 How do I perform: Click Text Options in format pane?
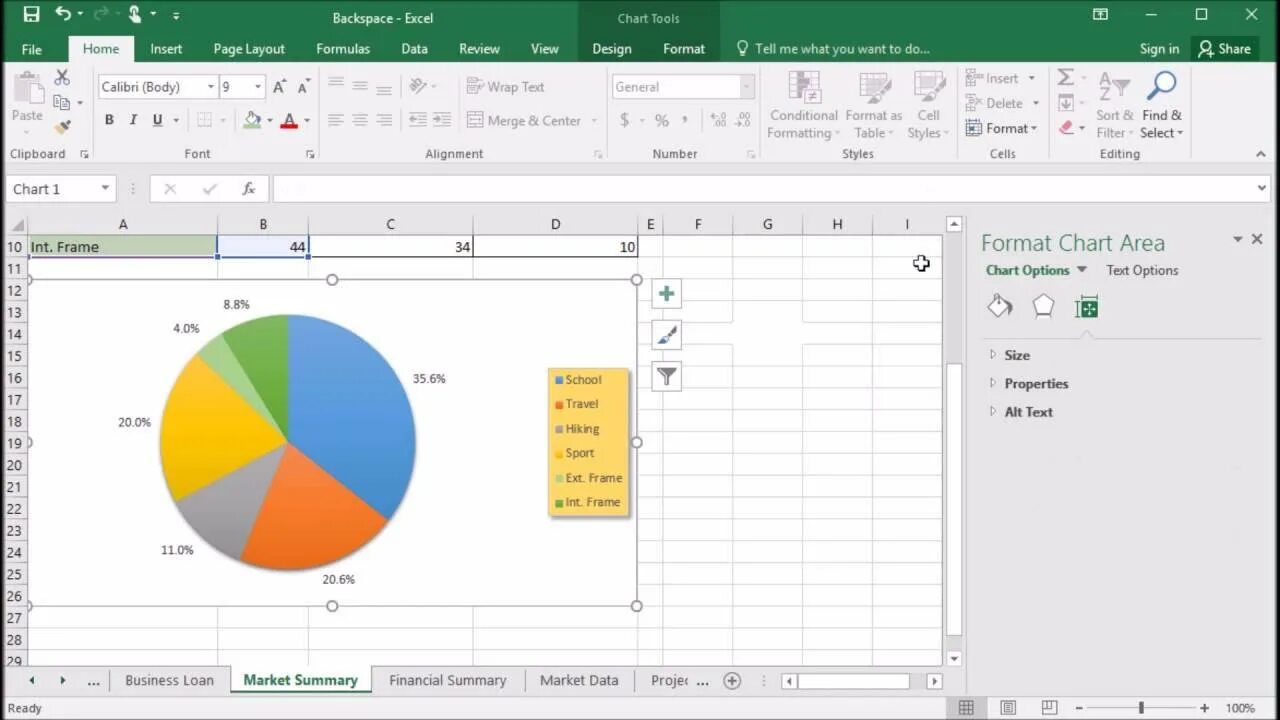1142,270
